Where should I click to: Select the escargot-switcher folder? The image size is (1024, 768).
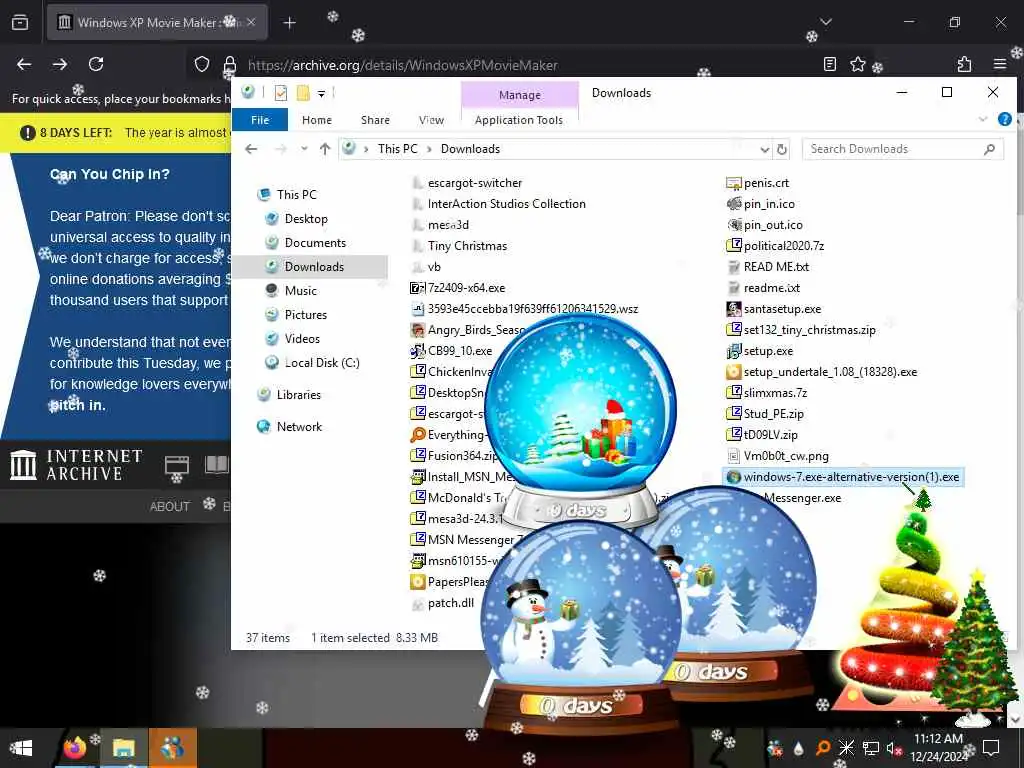point(474,184)
